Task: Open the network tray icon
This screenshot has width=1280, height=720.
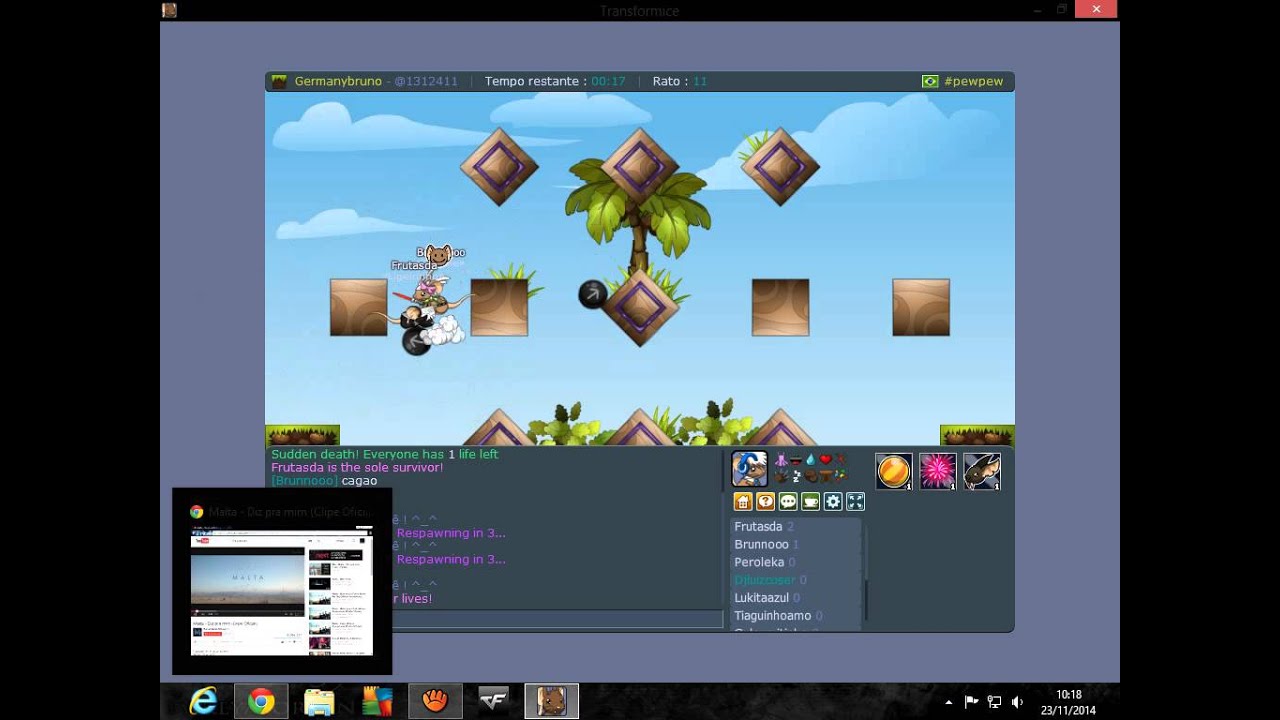Action: pyautogui.click(x=994, y=702)
